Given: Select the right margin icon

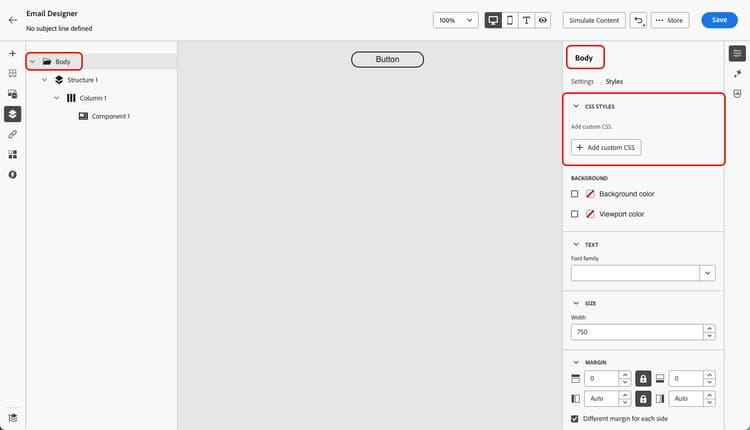Looking at the screenshot, I should pos(660,398).
